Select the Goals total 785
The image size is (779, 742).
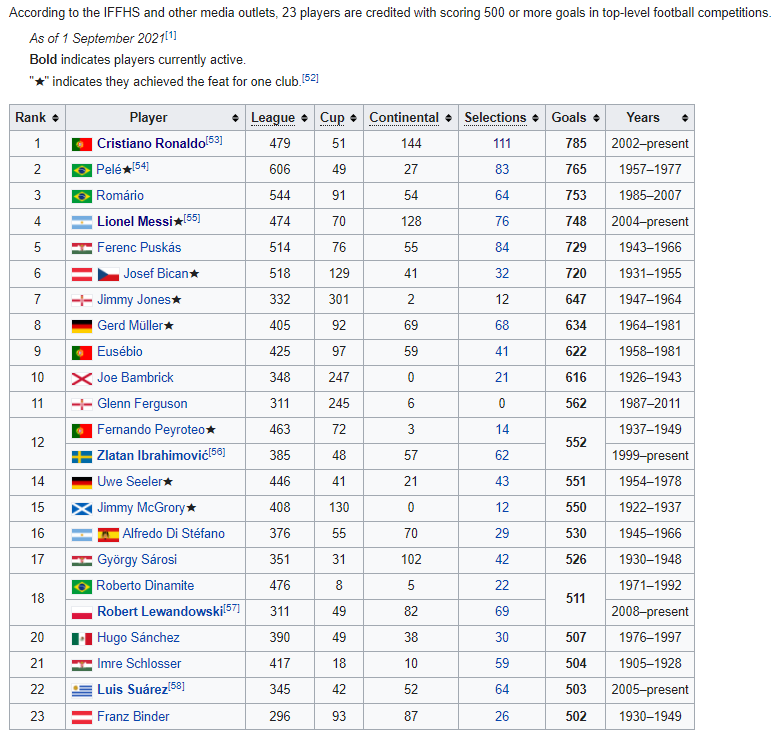(576, 144)
